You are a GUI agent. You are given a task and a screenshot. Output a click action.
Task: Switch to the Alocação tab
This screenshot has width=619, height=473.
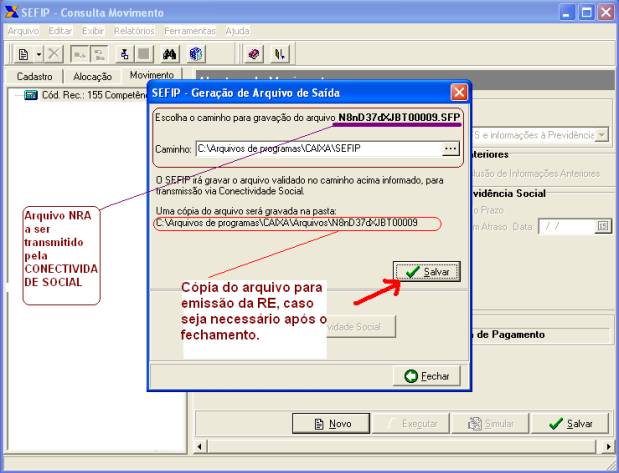click(92, 76)
